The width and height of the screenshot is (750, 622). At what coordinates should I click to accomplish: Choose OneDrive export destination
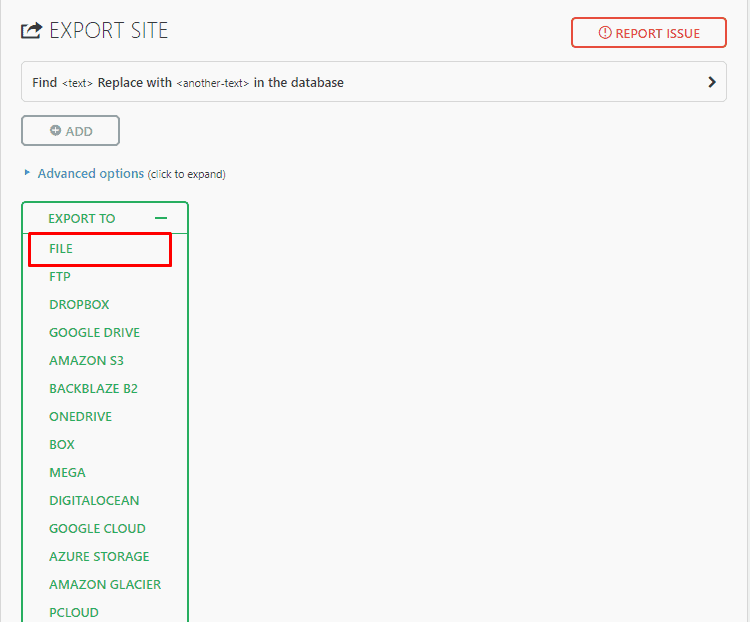(x=80, y=417)
